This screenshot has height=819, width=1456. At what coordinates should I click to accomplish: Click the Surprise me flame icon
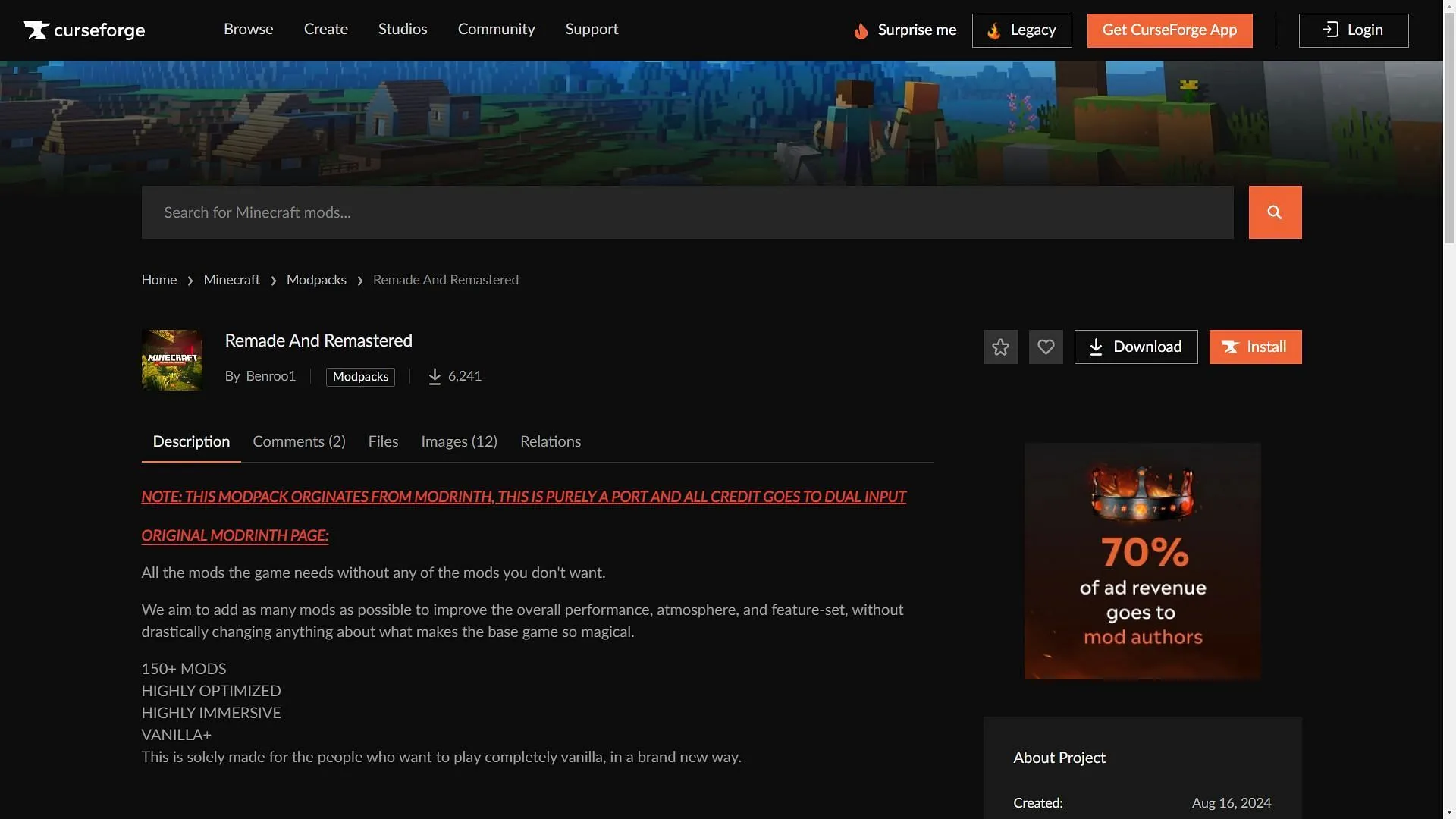pos(859,30)
